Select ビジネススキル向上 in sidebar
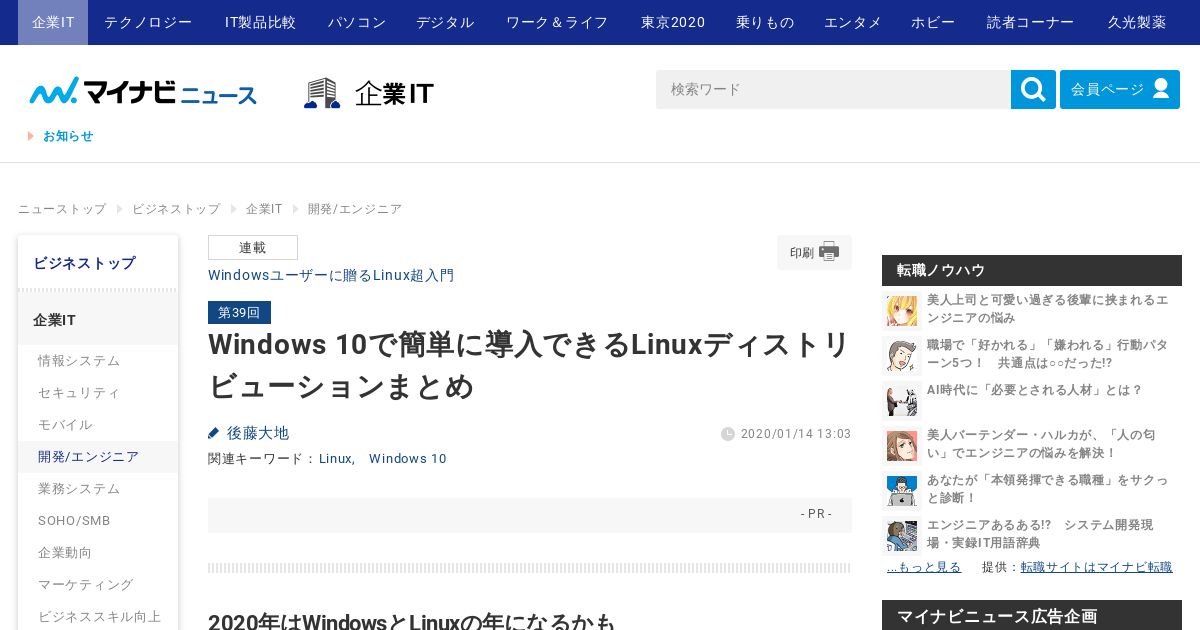 (x=98, y=617)
